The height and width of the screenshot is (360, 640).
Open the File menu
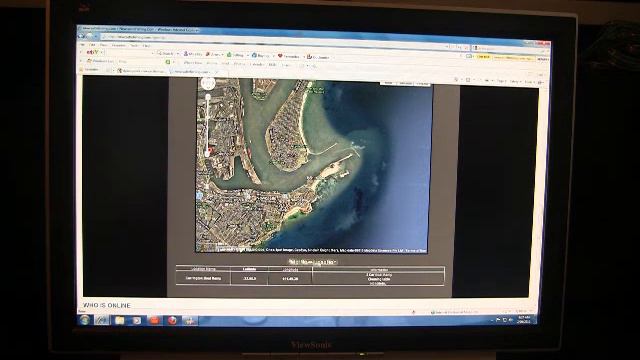[x=82, y=44]
